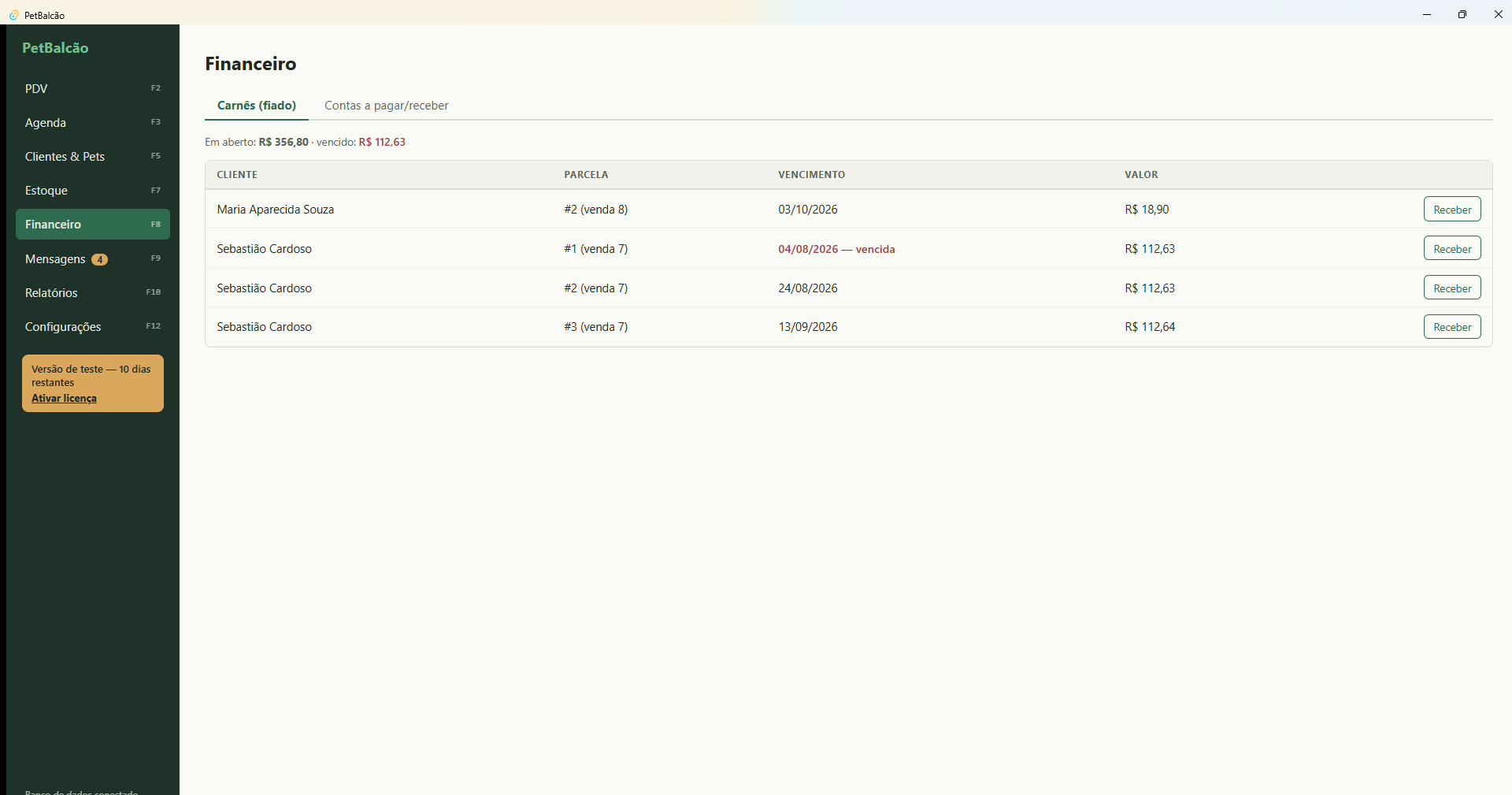1512x795 pixels.
Task: Click the Mensagens badge showing 4
Action: pyautogui.click(x=99, y=259)
